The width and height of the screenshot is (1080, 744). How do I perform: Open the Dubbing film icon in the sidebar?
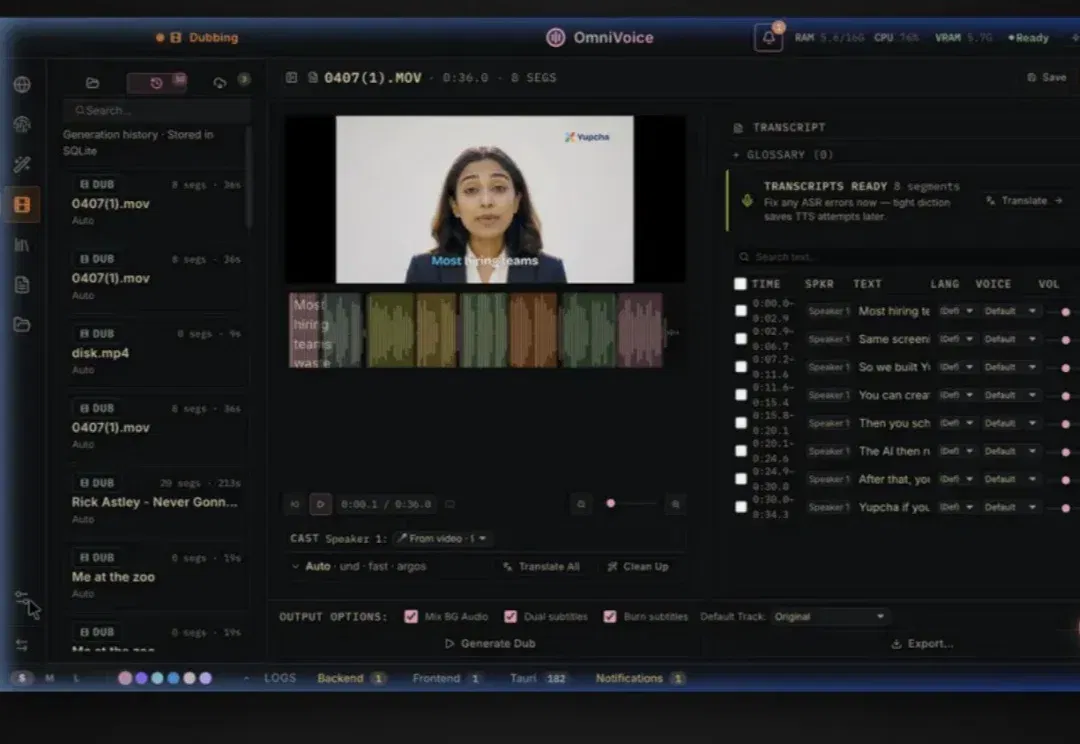coord(22,205)
